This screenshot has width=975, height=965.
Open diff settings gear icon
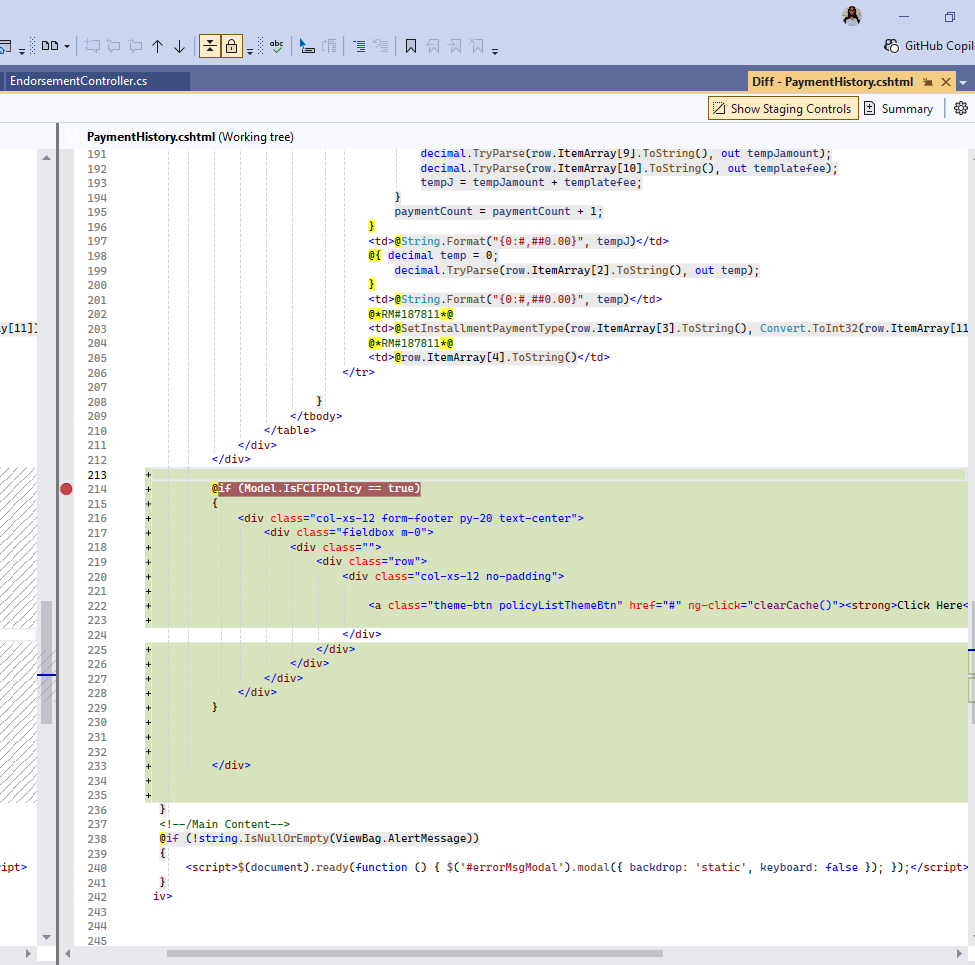point(961,108)
